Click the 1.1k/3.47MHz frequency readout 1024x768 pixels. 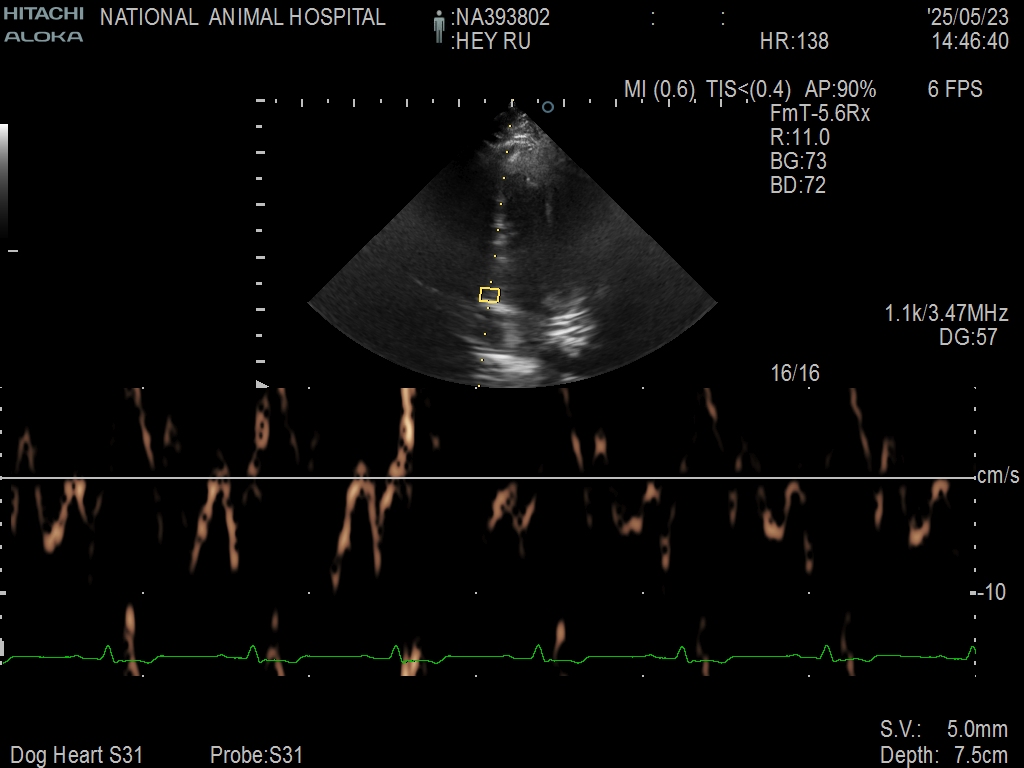pyautogui.click(x=946, y=314)
